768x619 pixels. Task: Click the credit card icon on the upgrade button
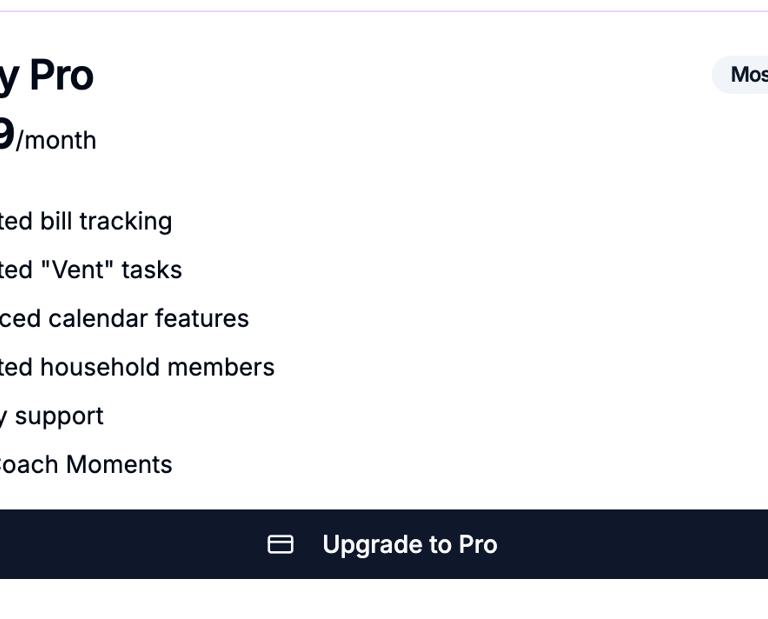(x=280, y=544)
